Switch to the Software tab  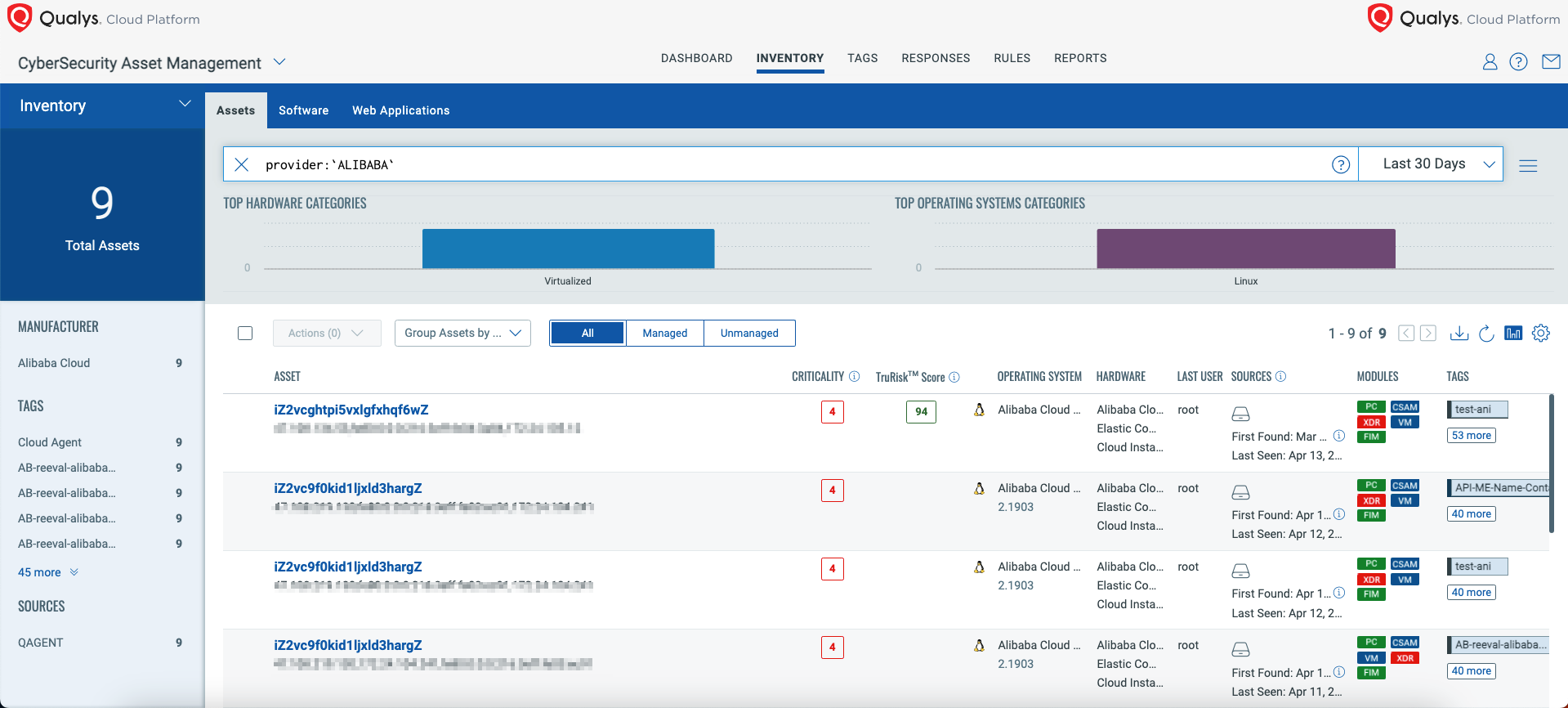(x=304, y=110)
